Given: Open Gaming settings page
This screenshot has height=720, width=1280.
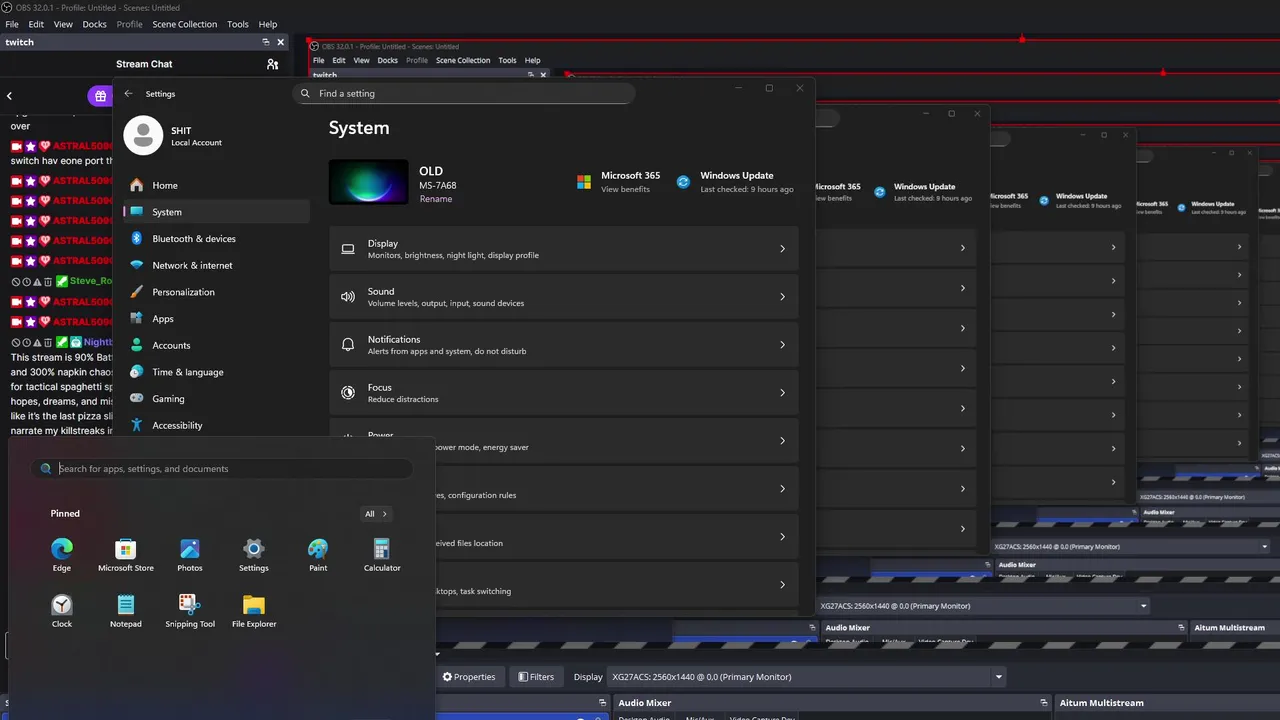Looking at the screenshot, I should pos(216,398).
